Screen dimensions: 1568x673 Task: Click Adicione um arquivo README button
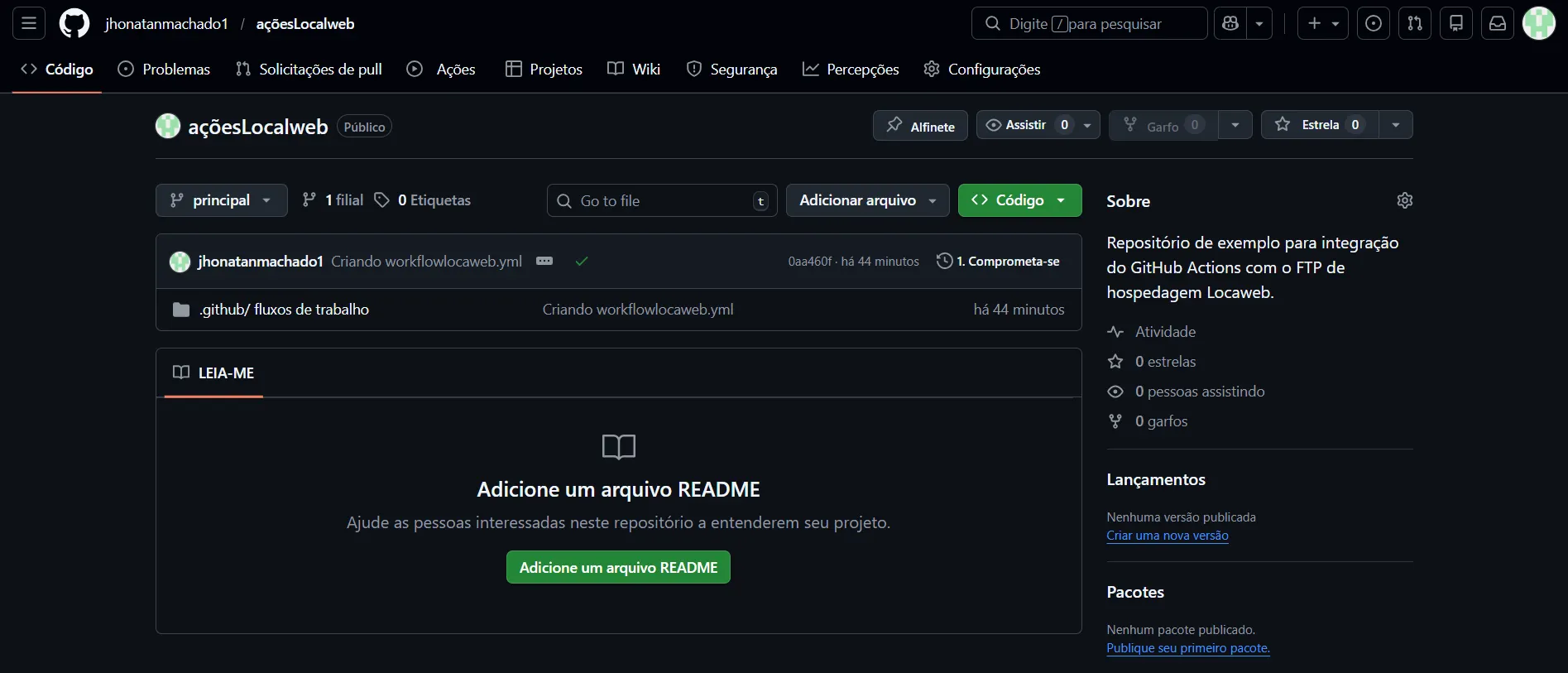click(x=618, y=567)
